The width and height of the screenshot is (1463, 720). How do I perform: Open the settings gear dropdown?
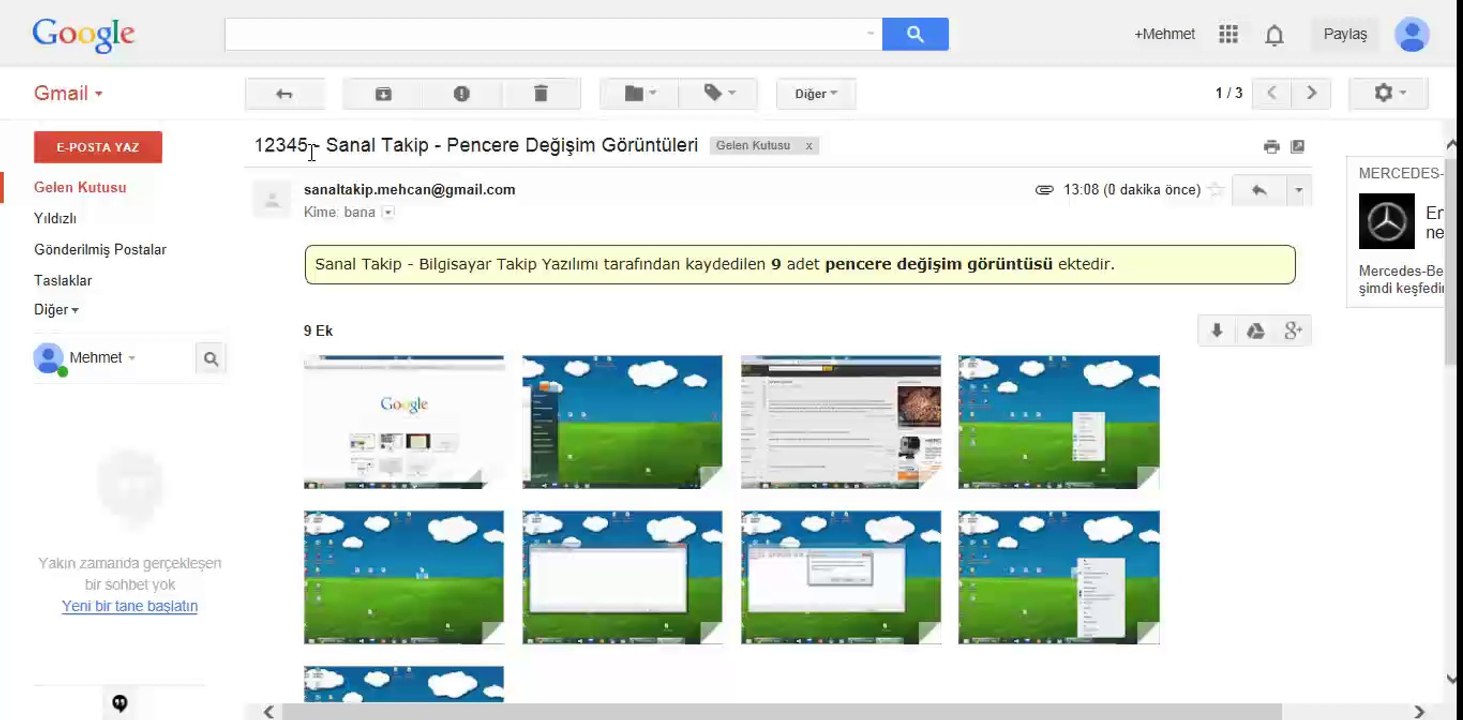point(1388,94)
